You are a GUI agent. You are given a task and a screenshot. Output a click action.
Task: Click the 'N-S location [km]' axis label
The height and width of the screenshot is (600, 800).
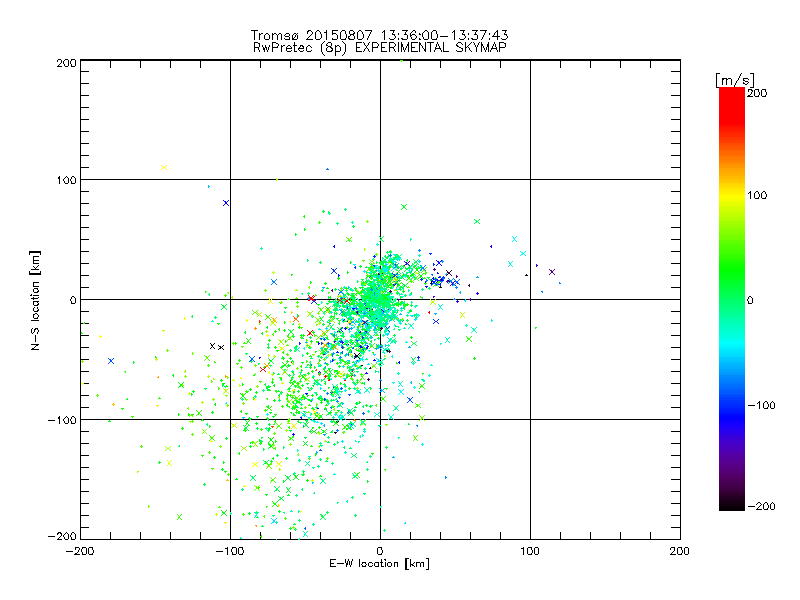[35, 300]
